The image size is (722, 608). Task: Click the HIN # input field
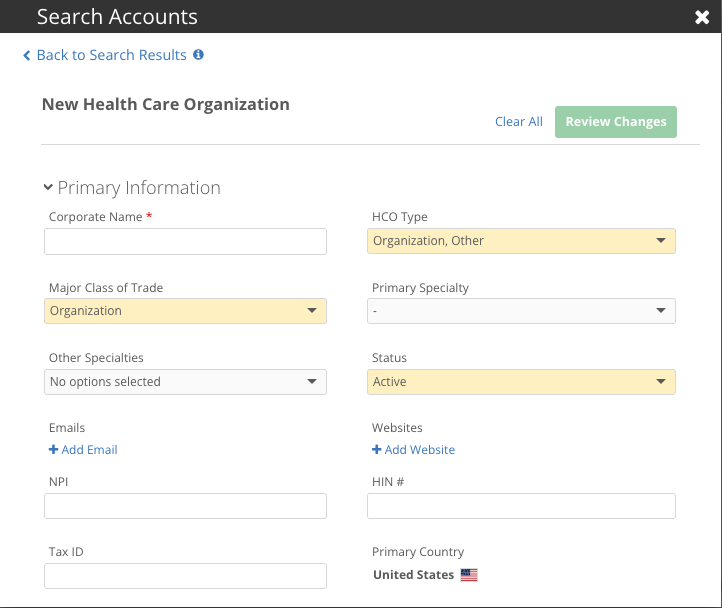[520, 506]
